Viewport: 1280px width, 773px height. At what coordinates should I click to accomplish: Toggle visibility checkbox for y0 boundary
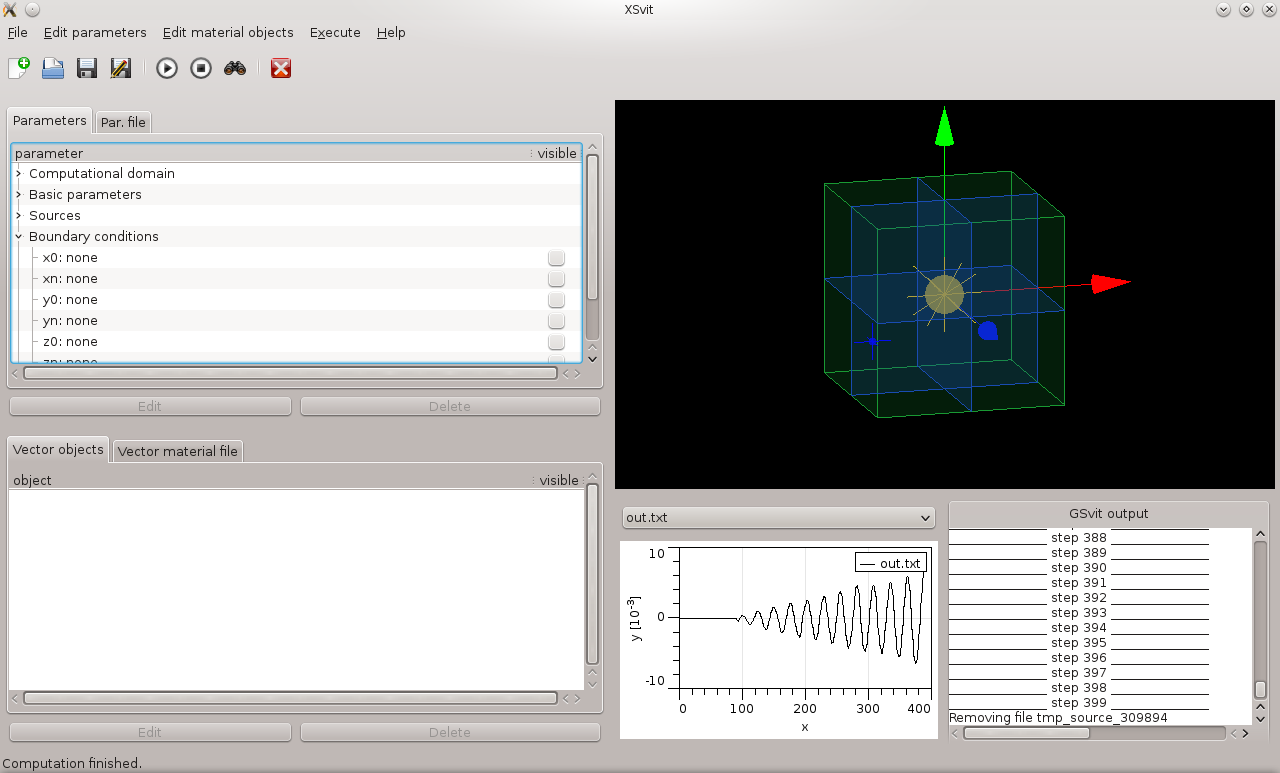tap(556, 300)
